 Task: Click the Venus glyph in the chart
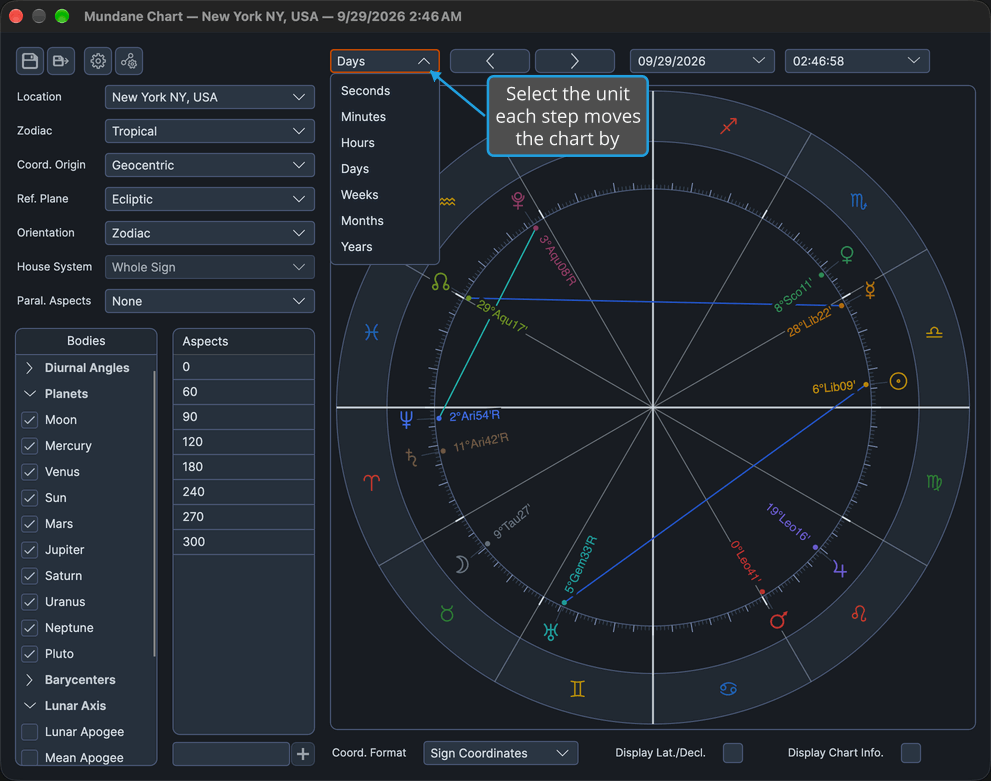click(x=847, y=255)
